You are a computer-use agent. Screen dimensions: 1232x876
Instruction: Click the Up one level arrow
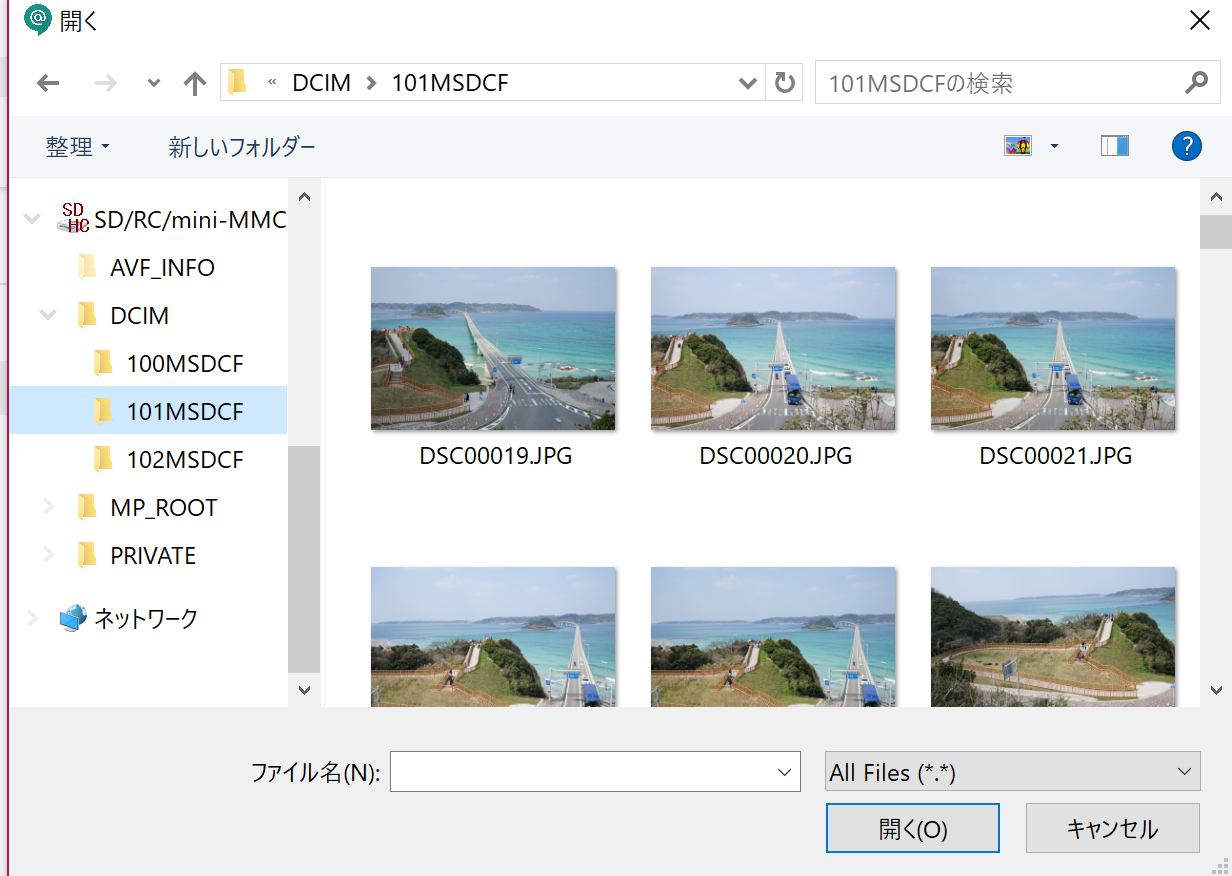(x=195, y=83)
